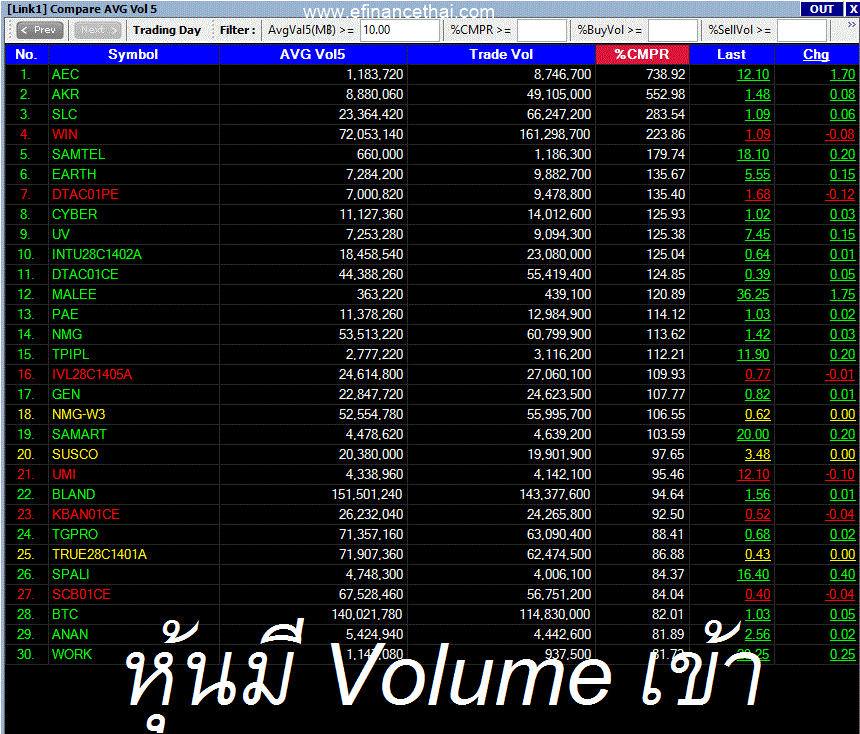The image size is (860, 734).
Task: Select the Trading Day option
Action: [167, 30]
